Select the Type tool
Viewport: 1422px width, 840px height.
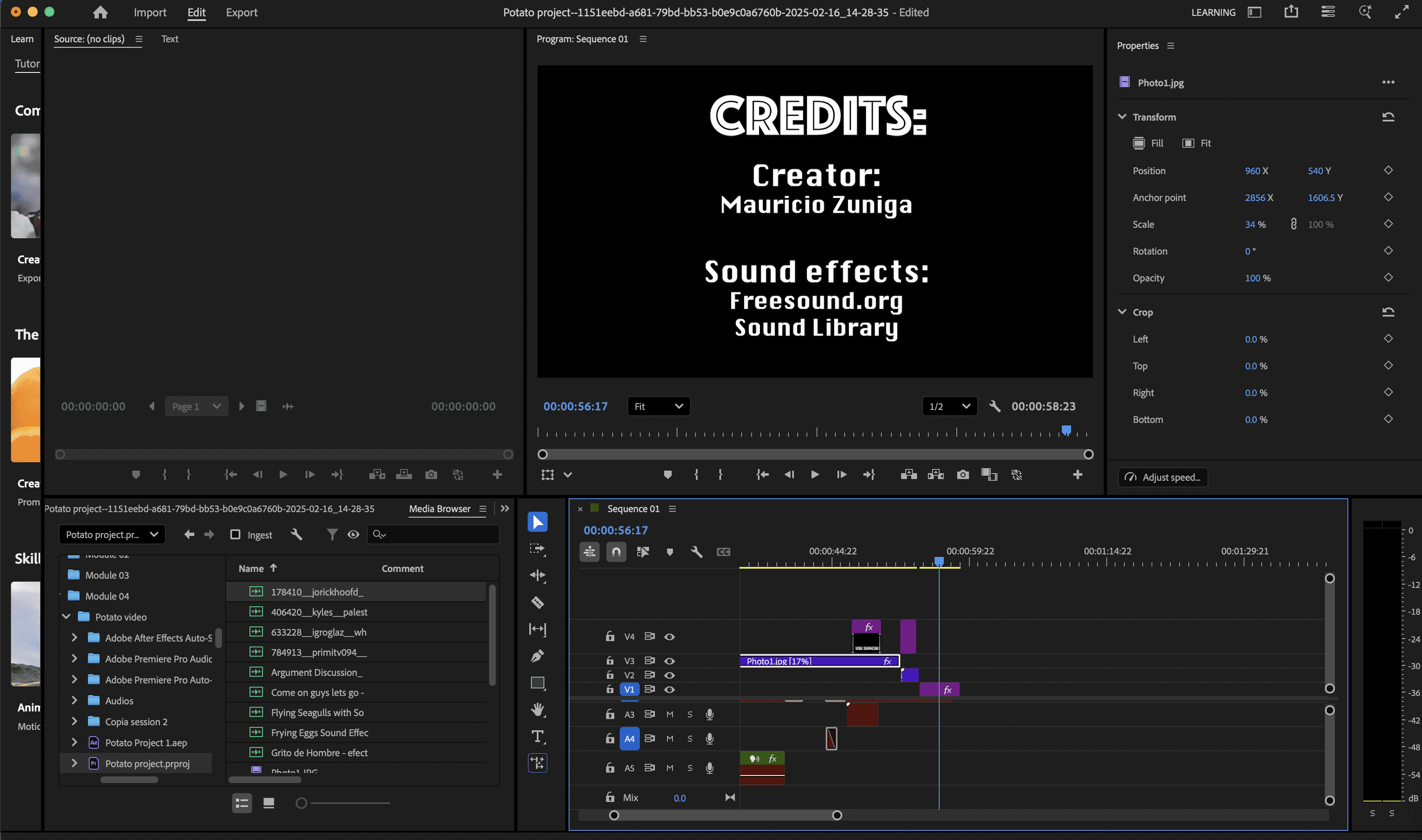pyautogui.click(x=537, y=737)
